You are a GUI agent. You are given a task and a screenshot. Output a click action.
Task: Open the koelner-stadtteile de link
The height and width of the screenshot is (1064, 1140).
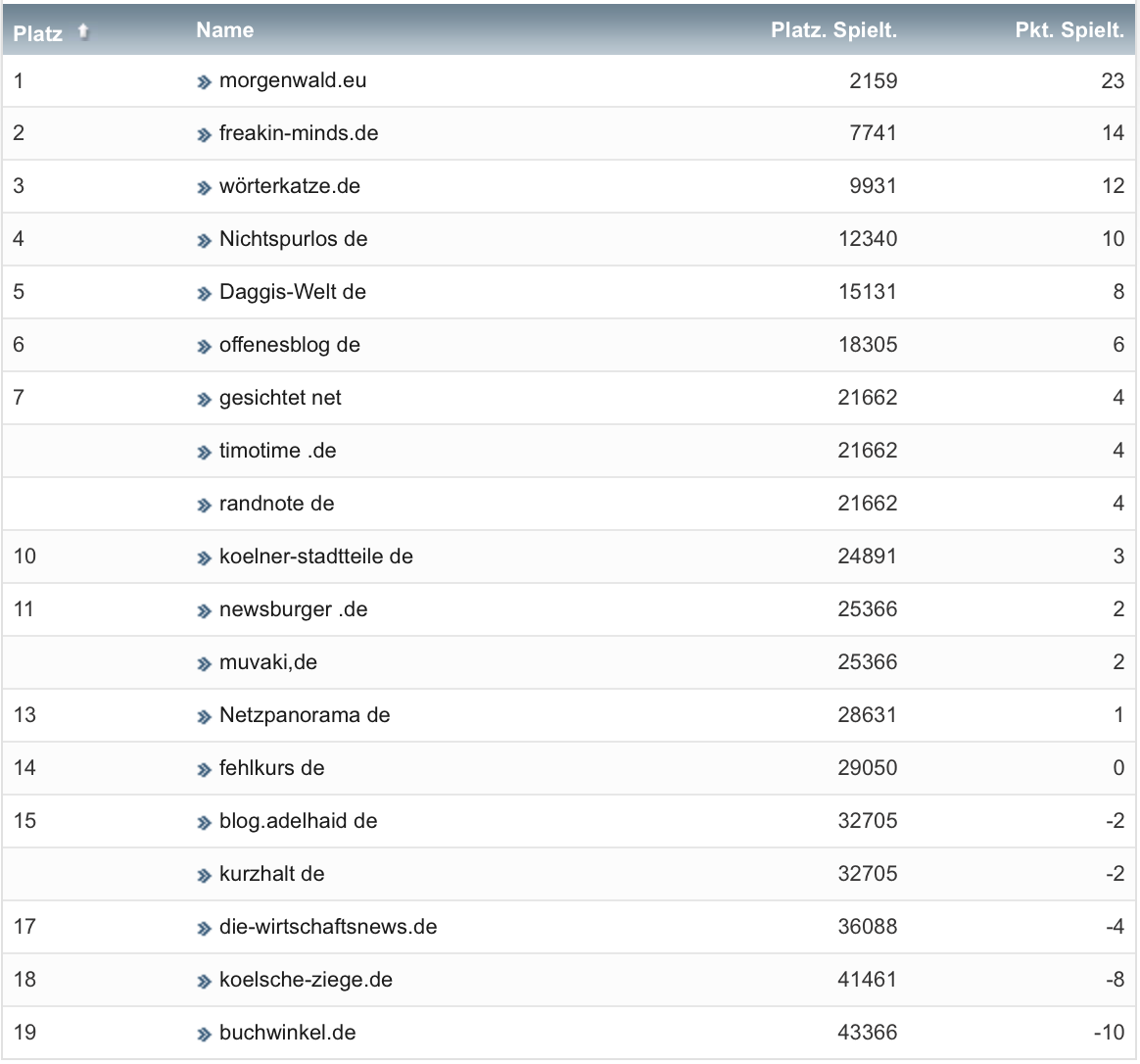316,556
